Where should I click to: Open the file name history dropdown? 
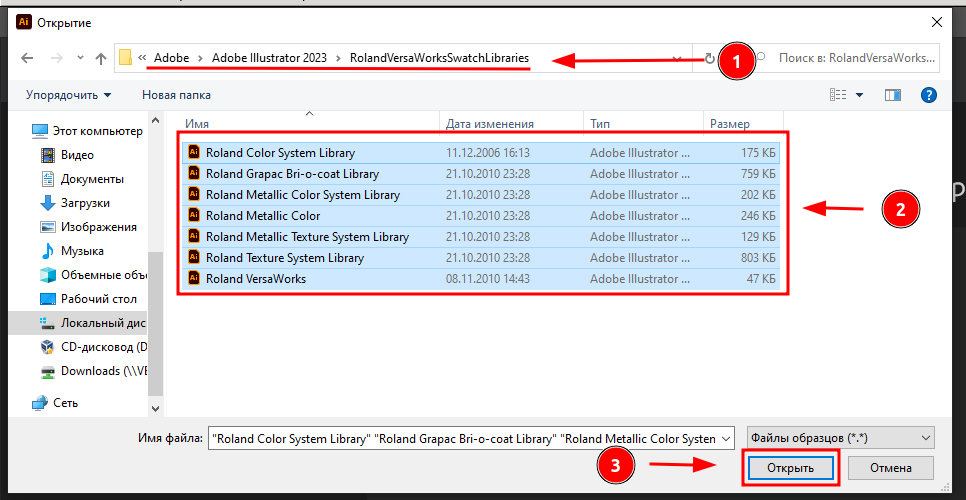(726, 438)
